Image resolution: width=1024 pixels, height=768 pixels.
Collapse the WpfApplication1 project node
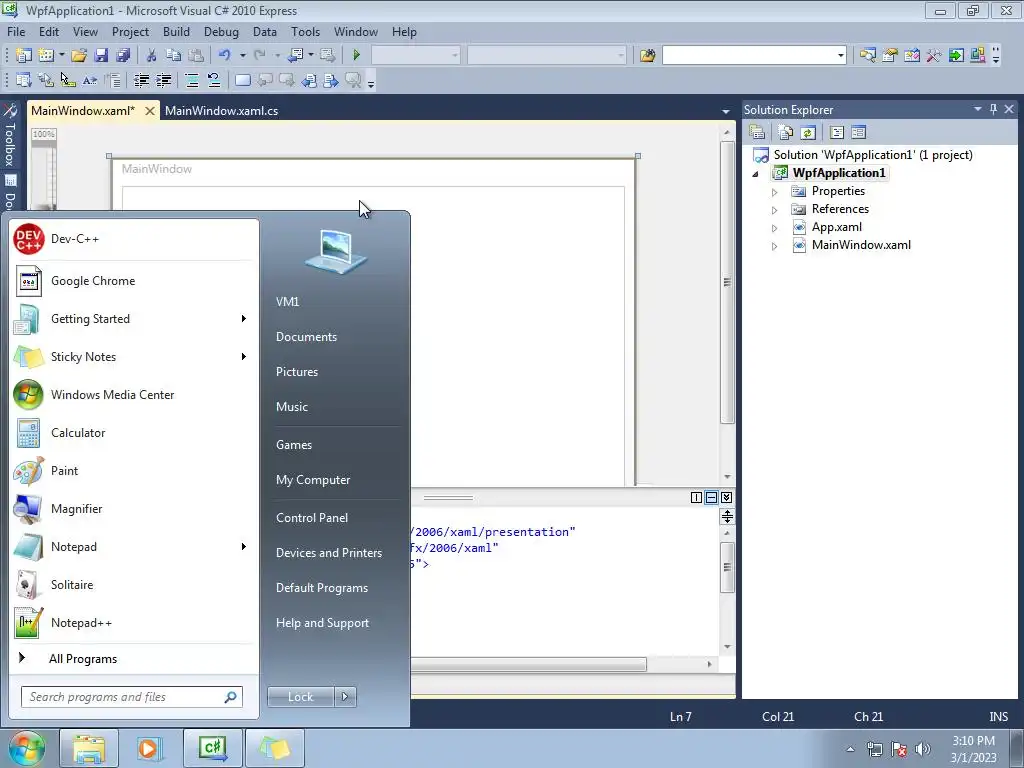click(x=756, y=174)
